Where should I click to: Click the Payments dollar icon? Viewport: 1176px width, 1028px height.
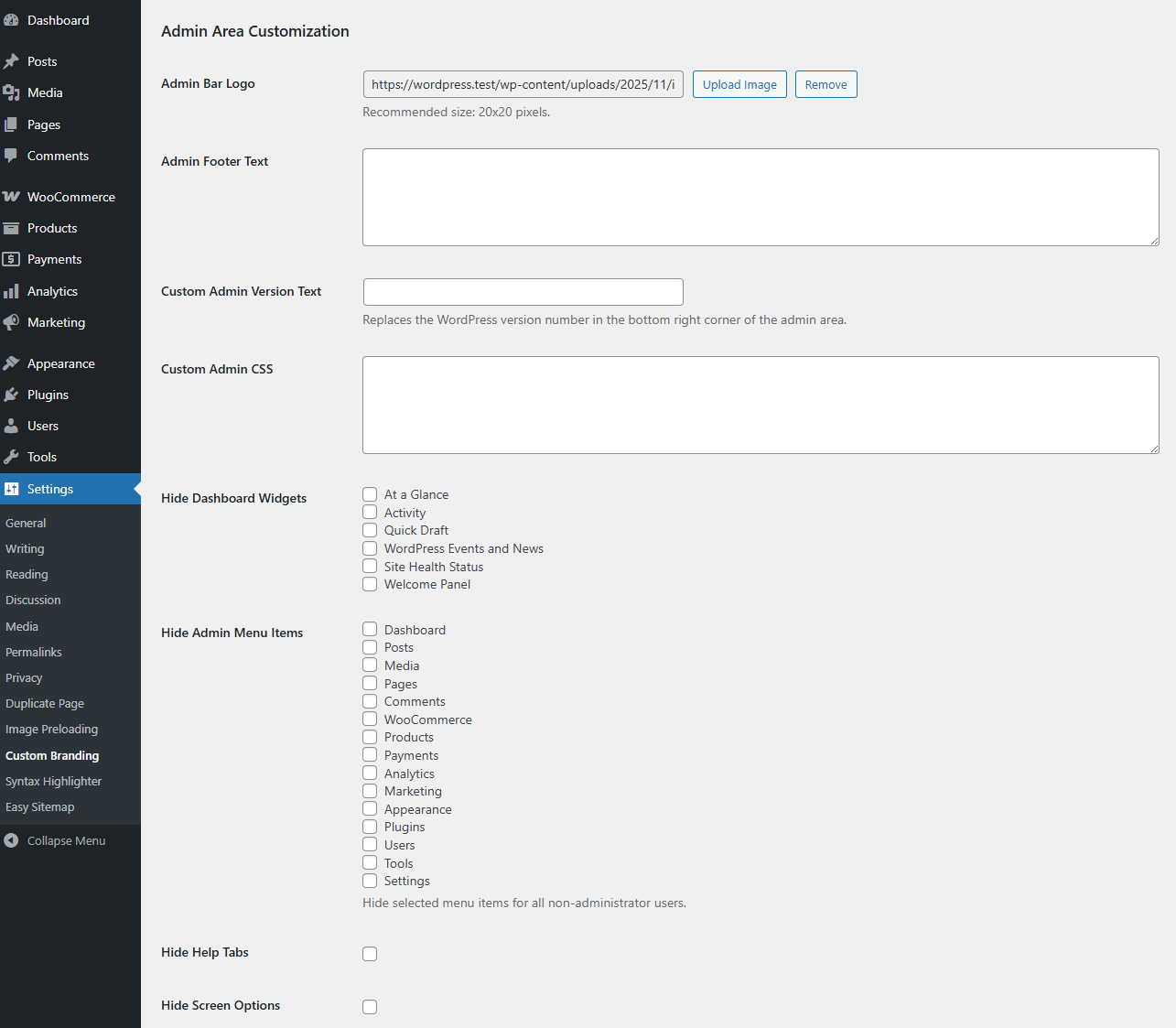(x=11, y=259)
